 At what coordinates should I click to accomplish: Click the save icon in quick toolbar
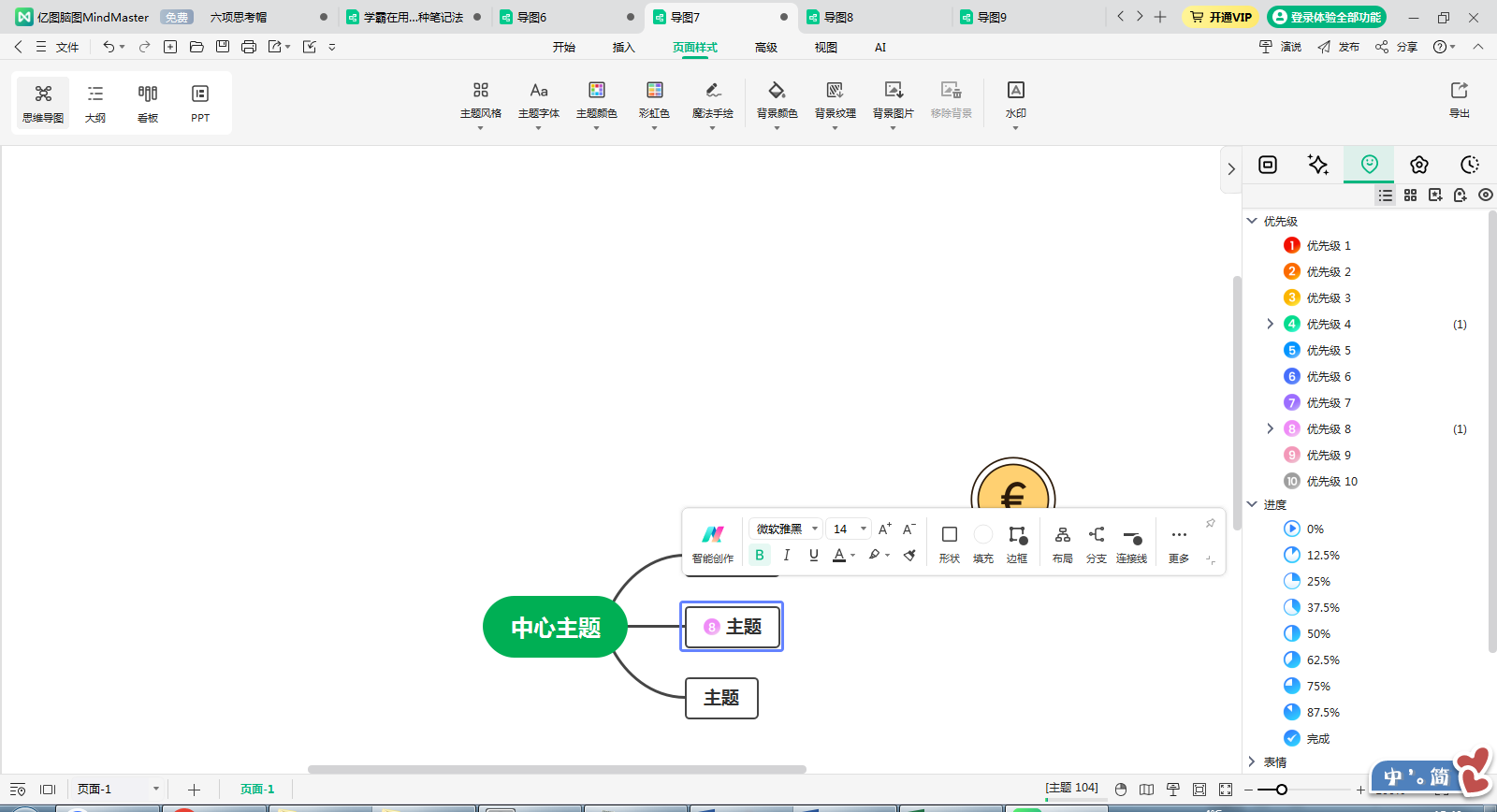[223, 47]
